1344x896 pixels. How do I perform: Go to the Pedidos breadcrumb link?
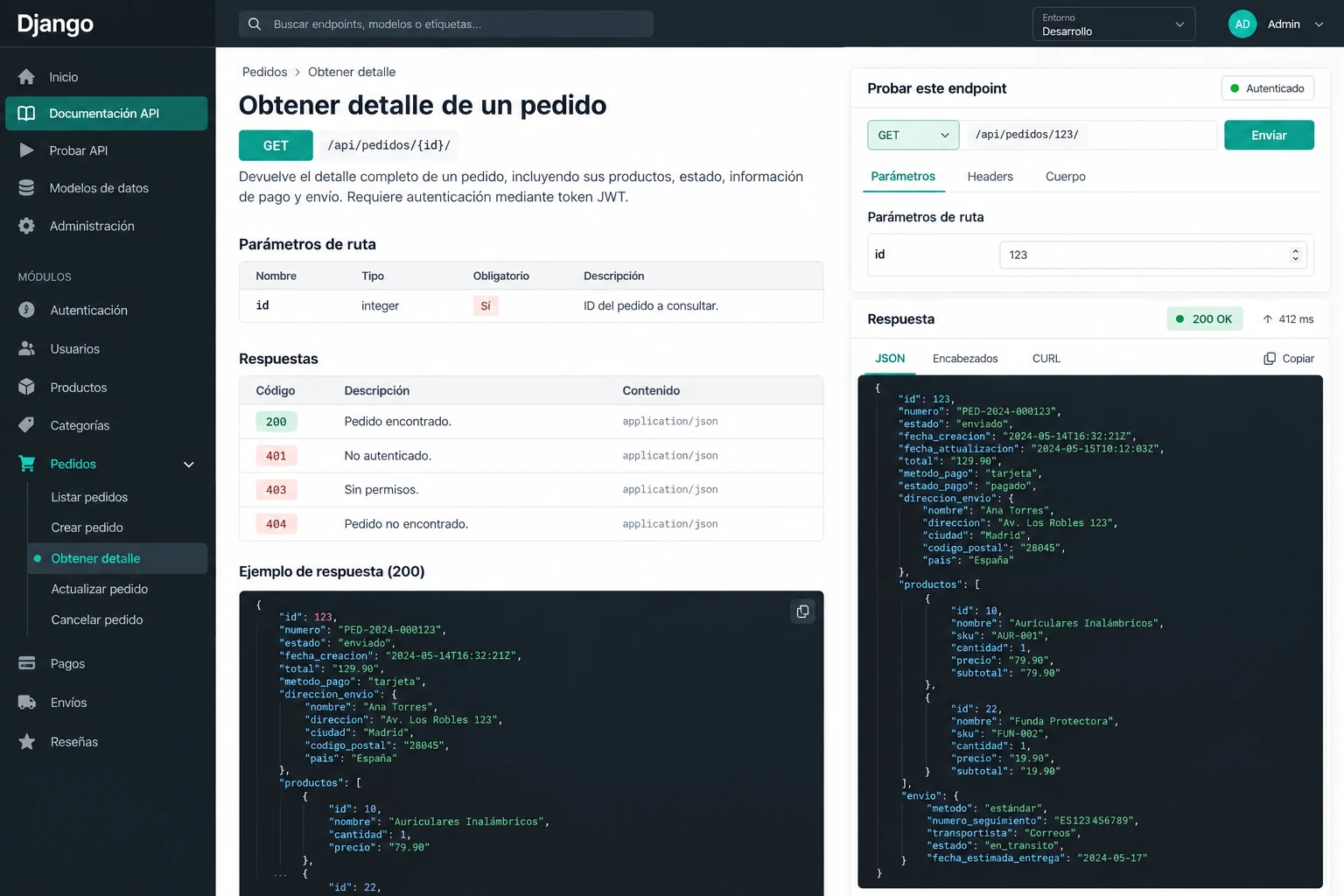coord(264,72)
